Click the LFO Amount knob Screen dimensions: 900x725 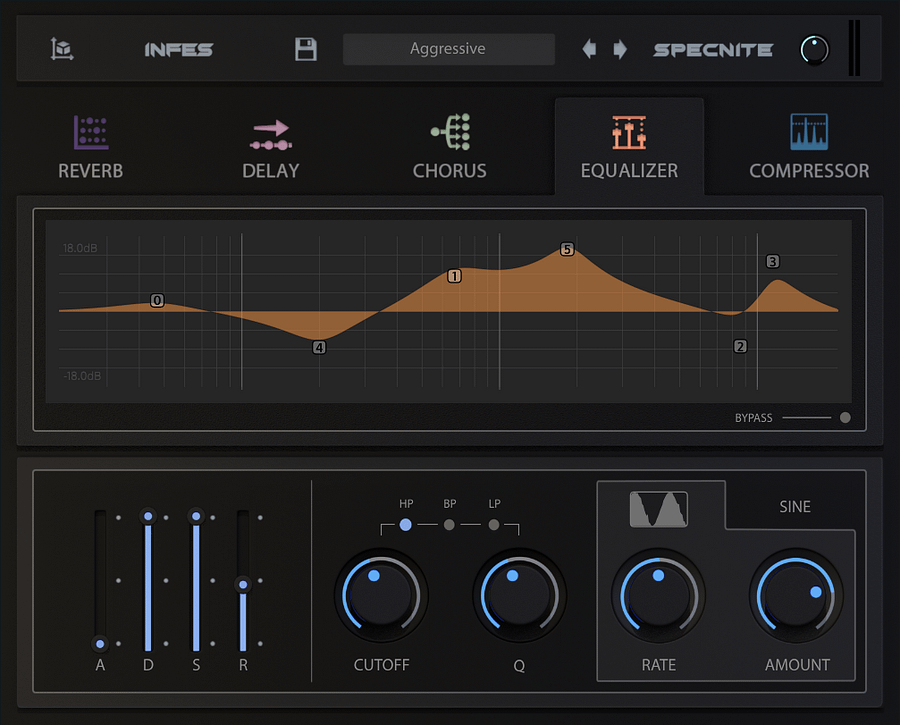coord(796,595)
